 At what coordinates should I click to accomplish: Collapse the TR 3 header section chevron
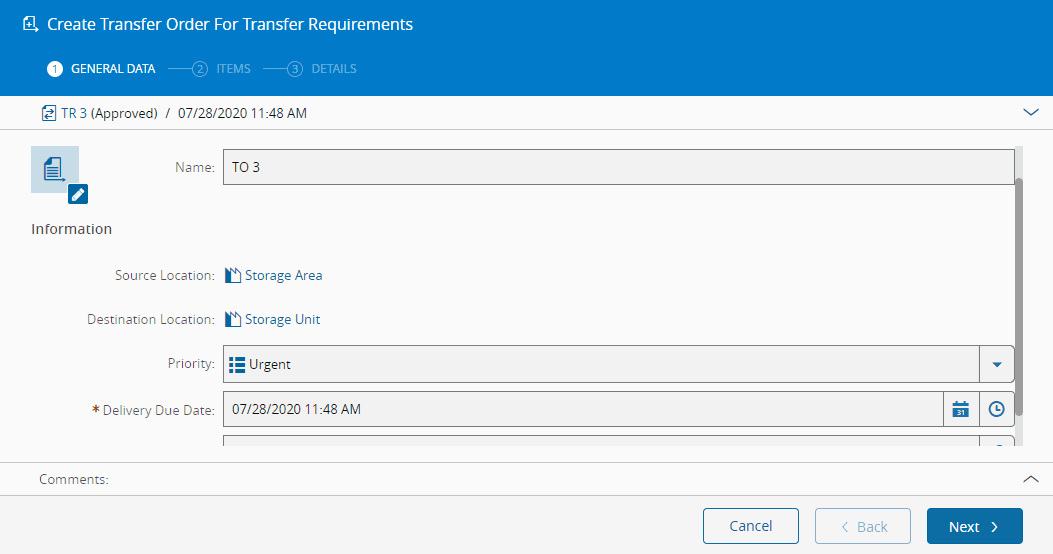(x=1031, y=113)
